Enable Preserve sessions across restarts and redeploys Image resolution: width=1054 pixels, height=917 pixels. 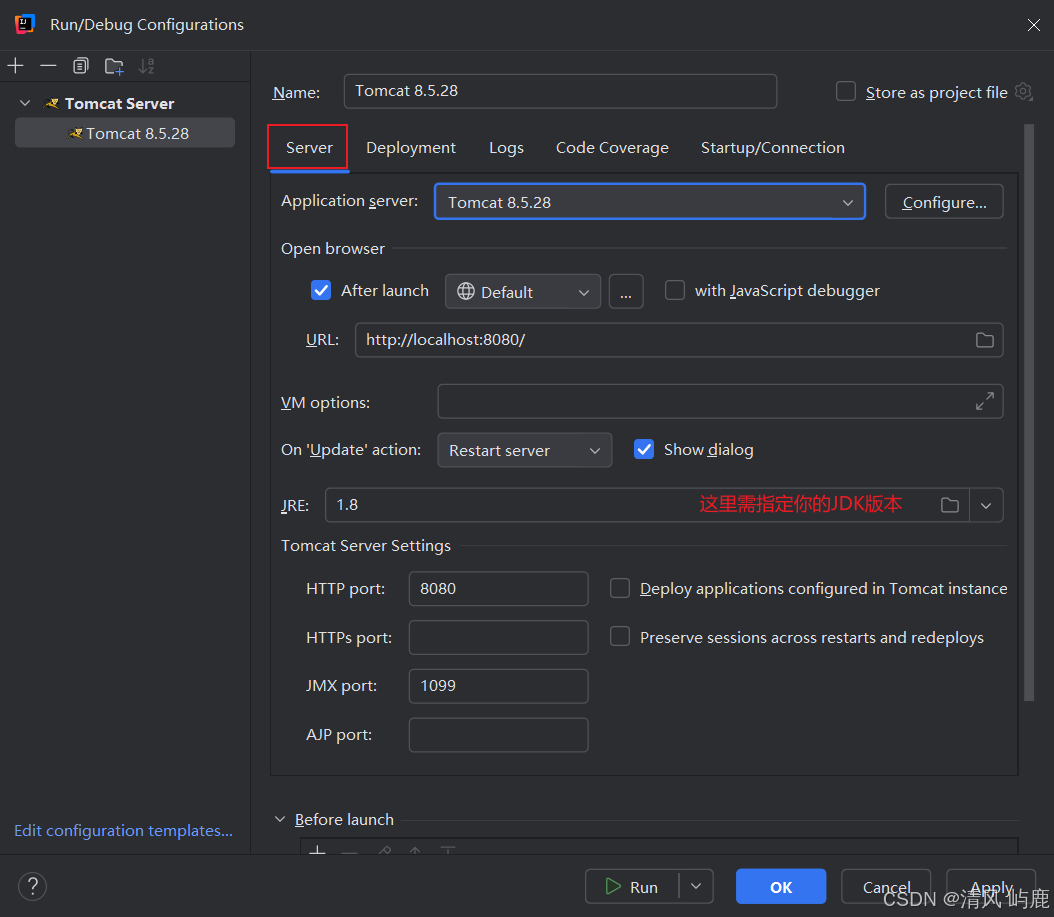[x=620, y=637]
